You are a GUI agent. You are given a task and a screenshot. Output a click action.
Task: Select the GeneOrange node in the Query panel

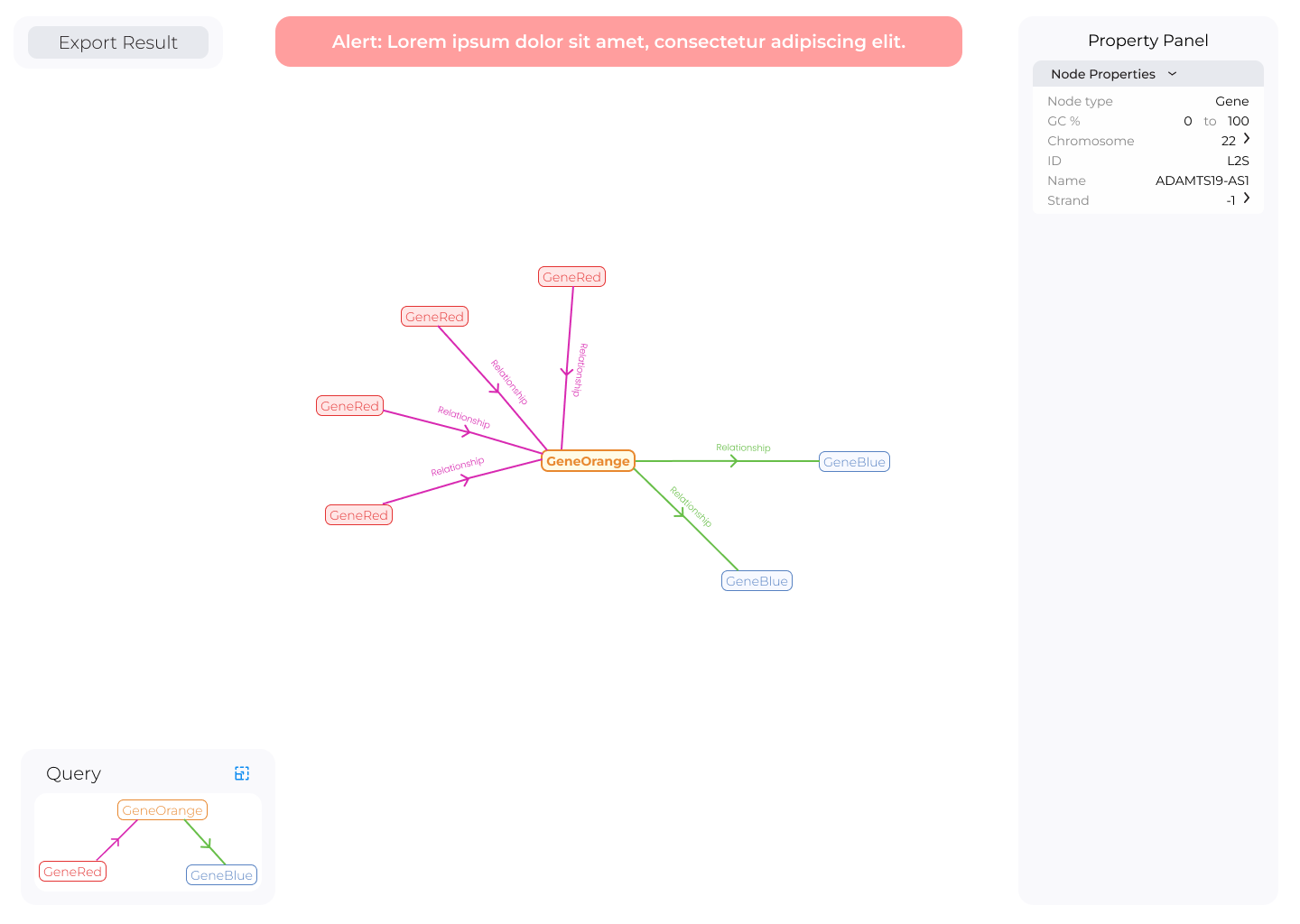(x=162, y=810)
